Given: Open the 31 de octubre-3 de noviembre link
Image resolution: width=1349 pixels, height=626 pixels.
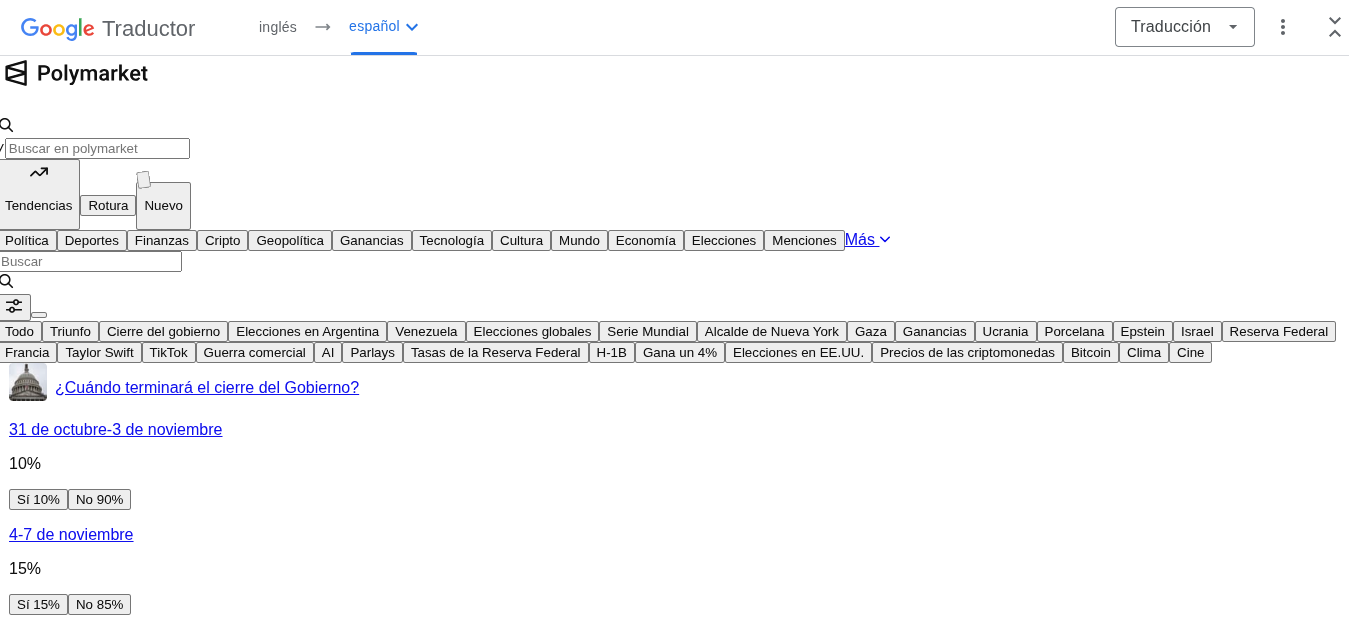Looking at the screenshot, I should click(x=116, y=429).
